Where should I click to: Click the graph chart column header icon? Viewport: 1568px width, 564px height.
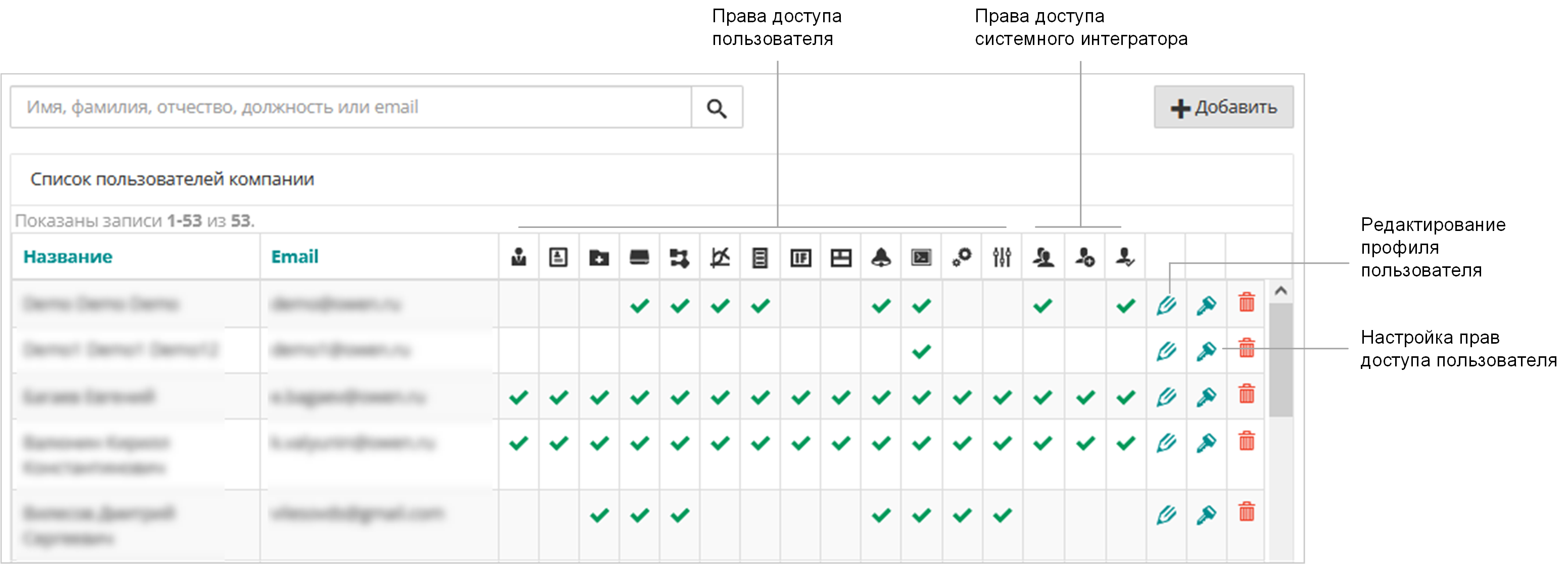coord(720,258)
